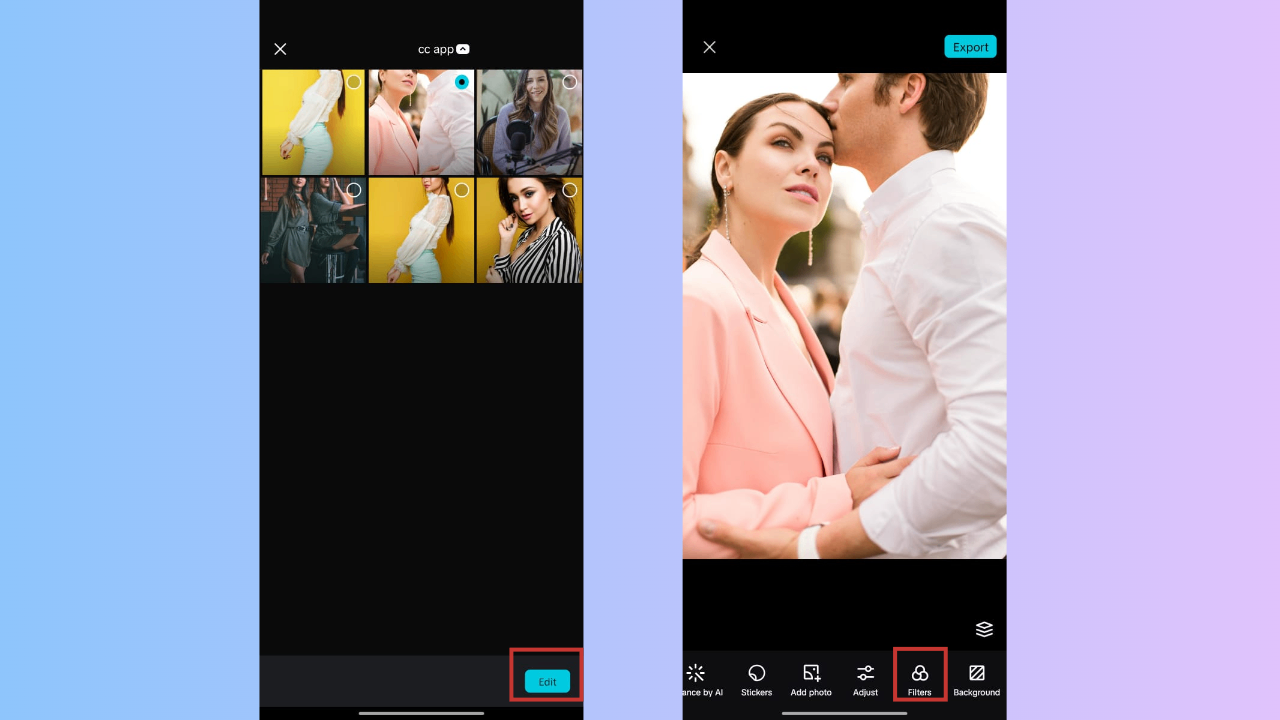Open the Adjust tool

coord(865,678)
